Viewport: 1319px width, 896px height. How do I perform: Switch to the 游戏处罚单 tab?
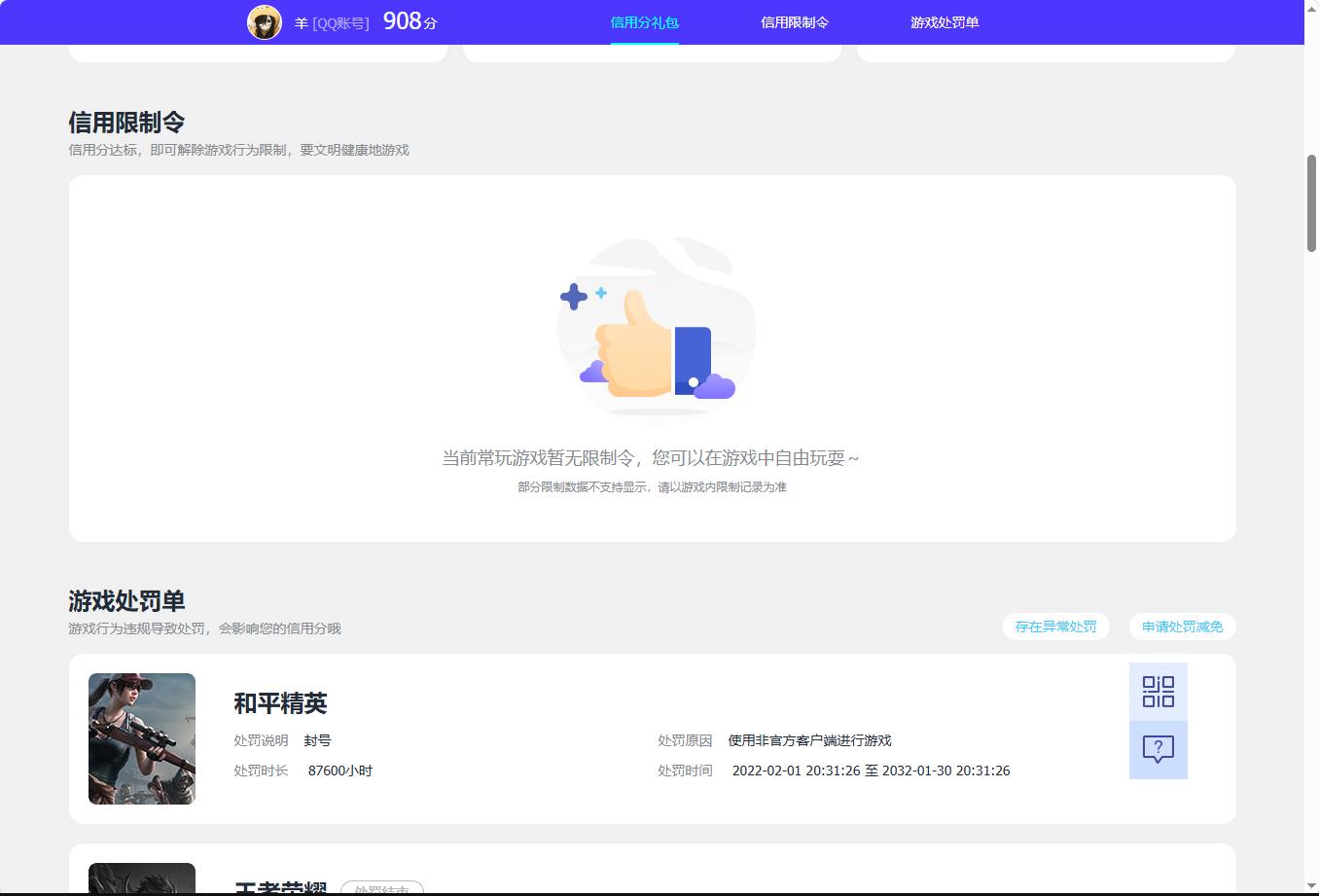click(x=945, y=22)
